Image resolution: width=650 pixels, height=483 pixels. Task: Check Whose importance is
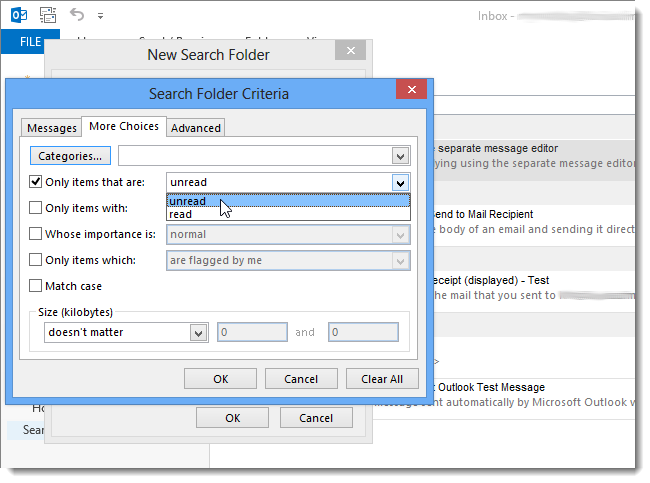click(36, 234)
